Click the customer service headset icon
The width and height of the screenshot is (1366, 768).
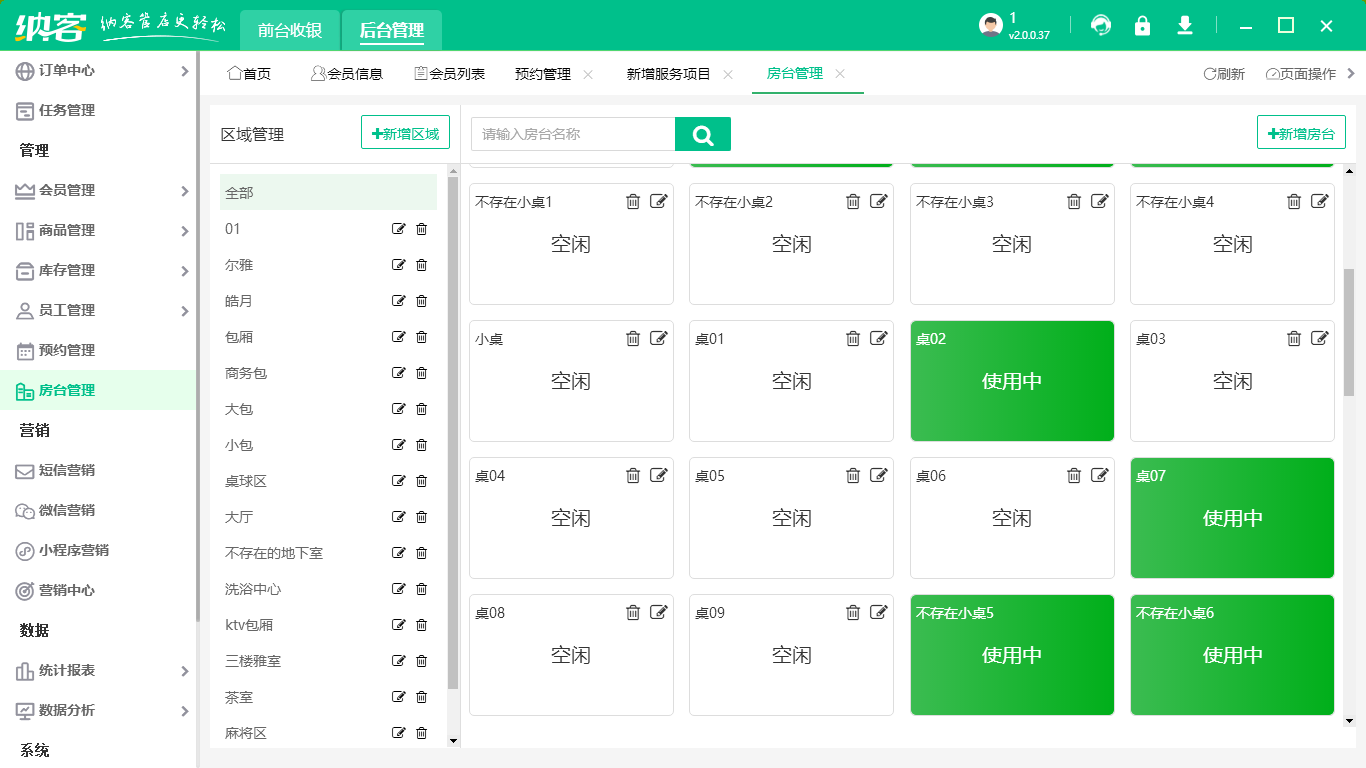1101,27
